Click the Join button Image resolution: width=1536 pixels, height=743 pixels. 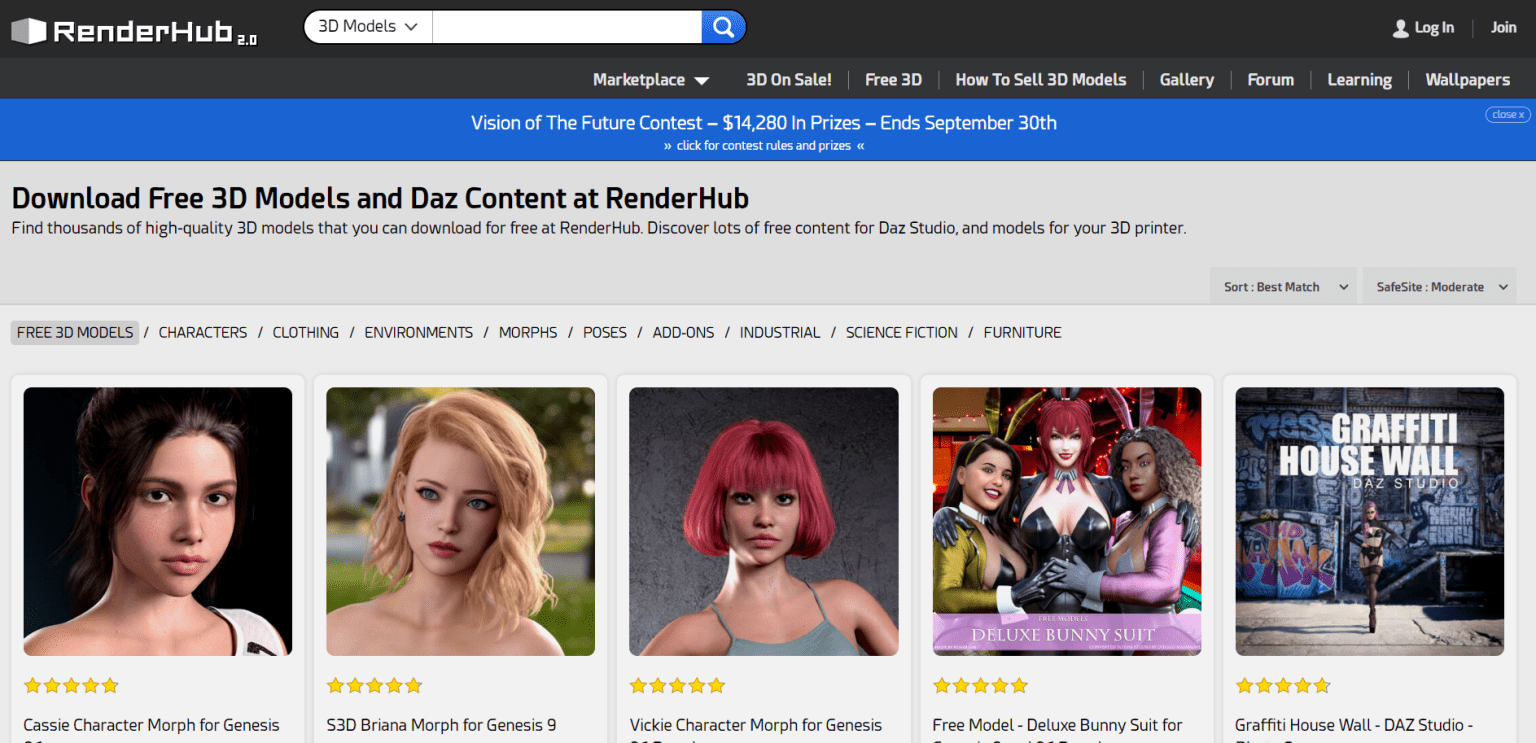tap(1504, 28)
